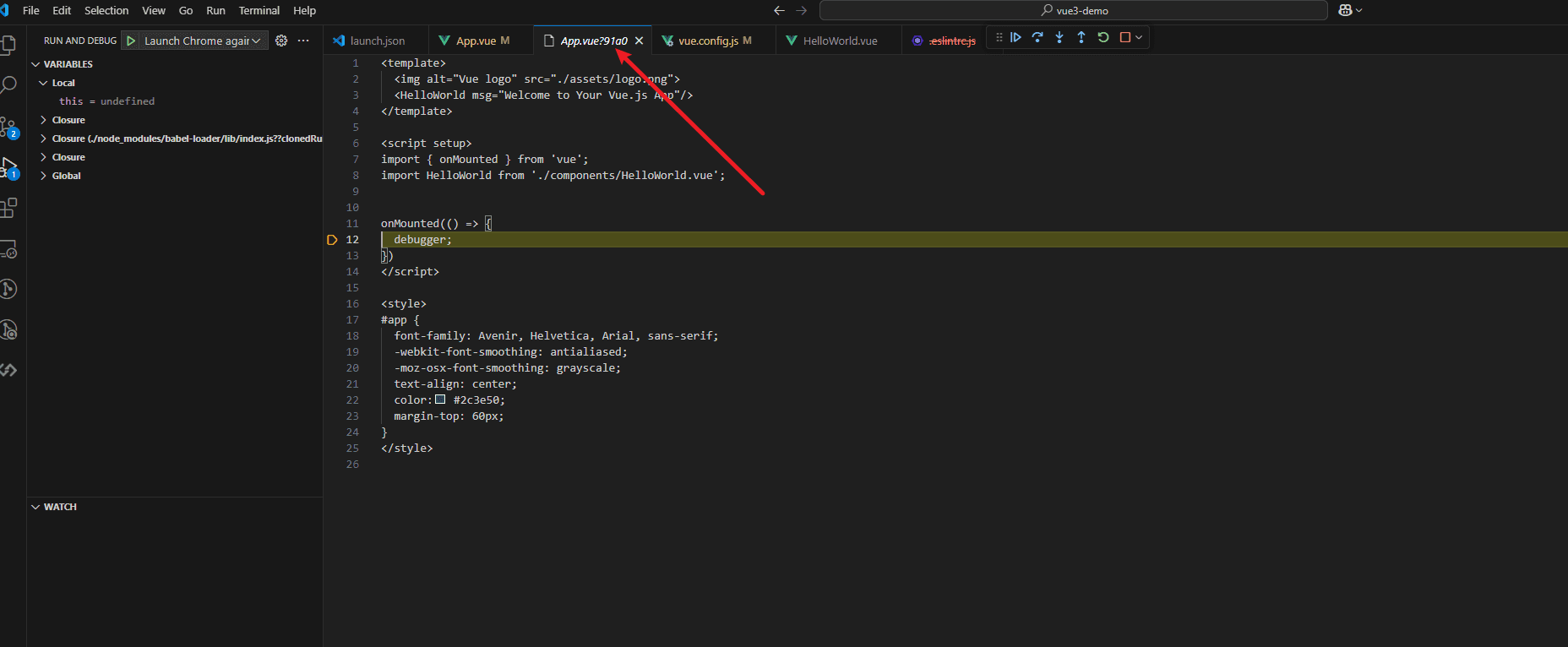Open the Git Graph icon in activity bar
The width and height of the screenshot is (1568, 647).
[x=8, y=289]
